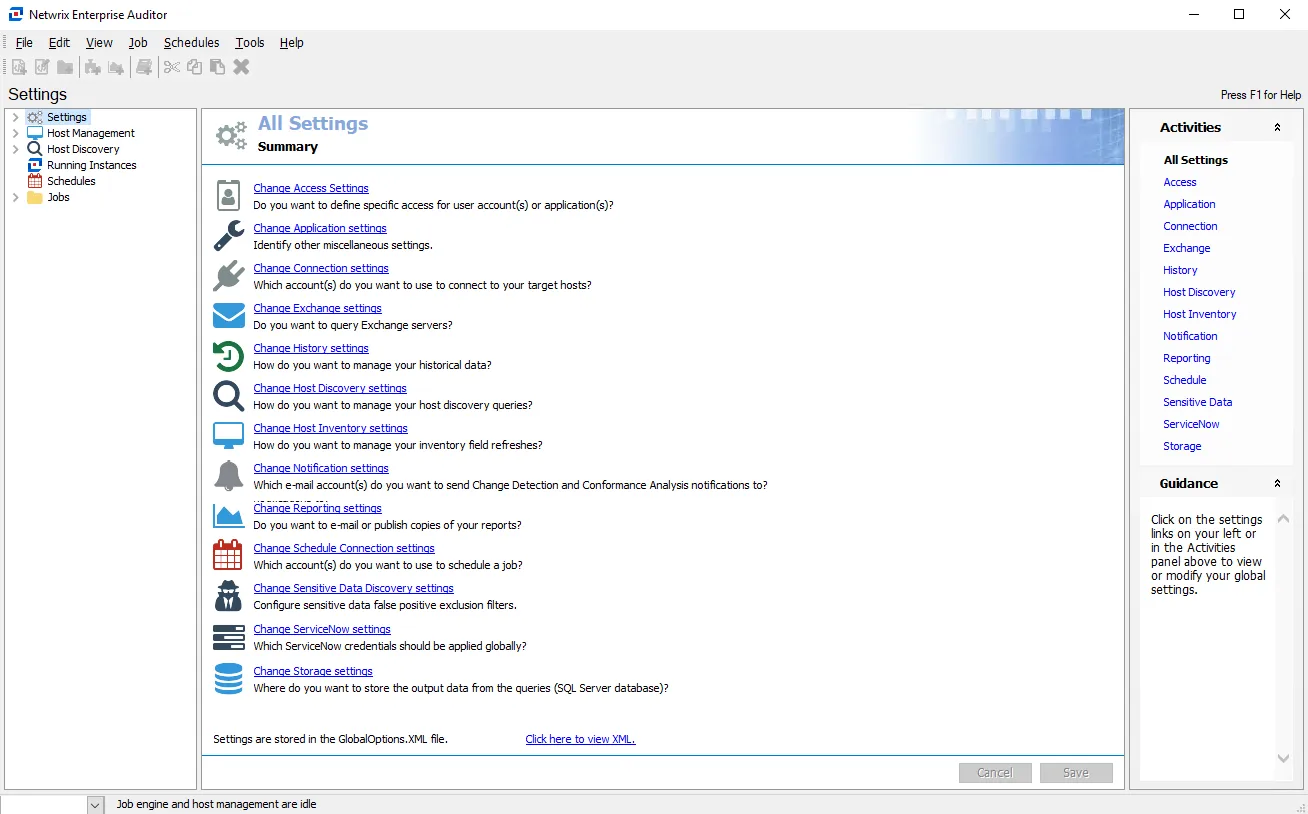Click the server stack ServiceNow icon
This screenshot has width=1308, height=814.
coord(229,637)
